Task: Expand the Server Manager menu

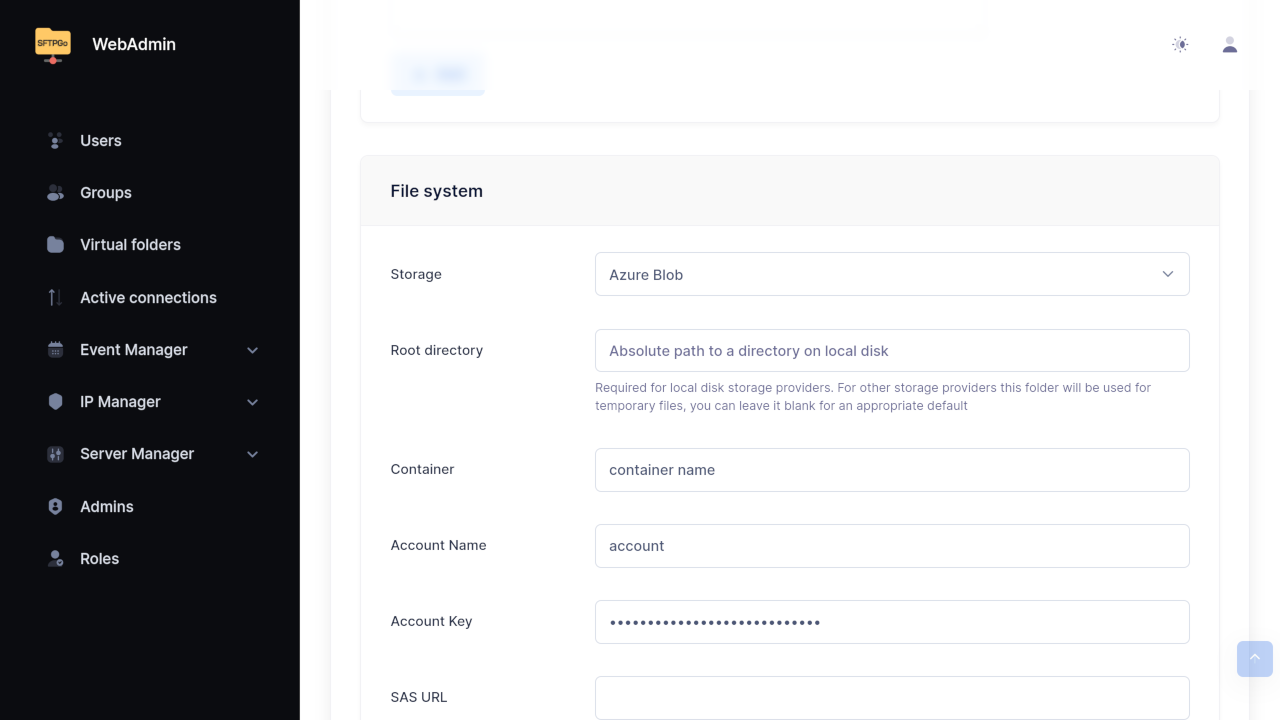Action: click(x=252, y=454)
